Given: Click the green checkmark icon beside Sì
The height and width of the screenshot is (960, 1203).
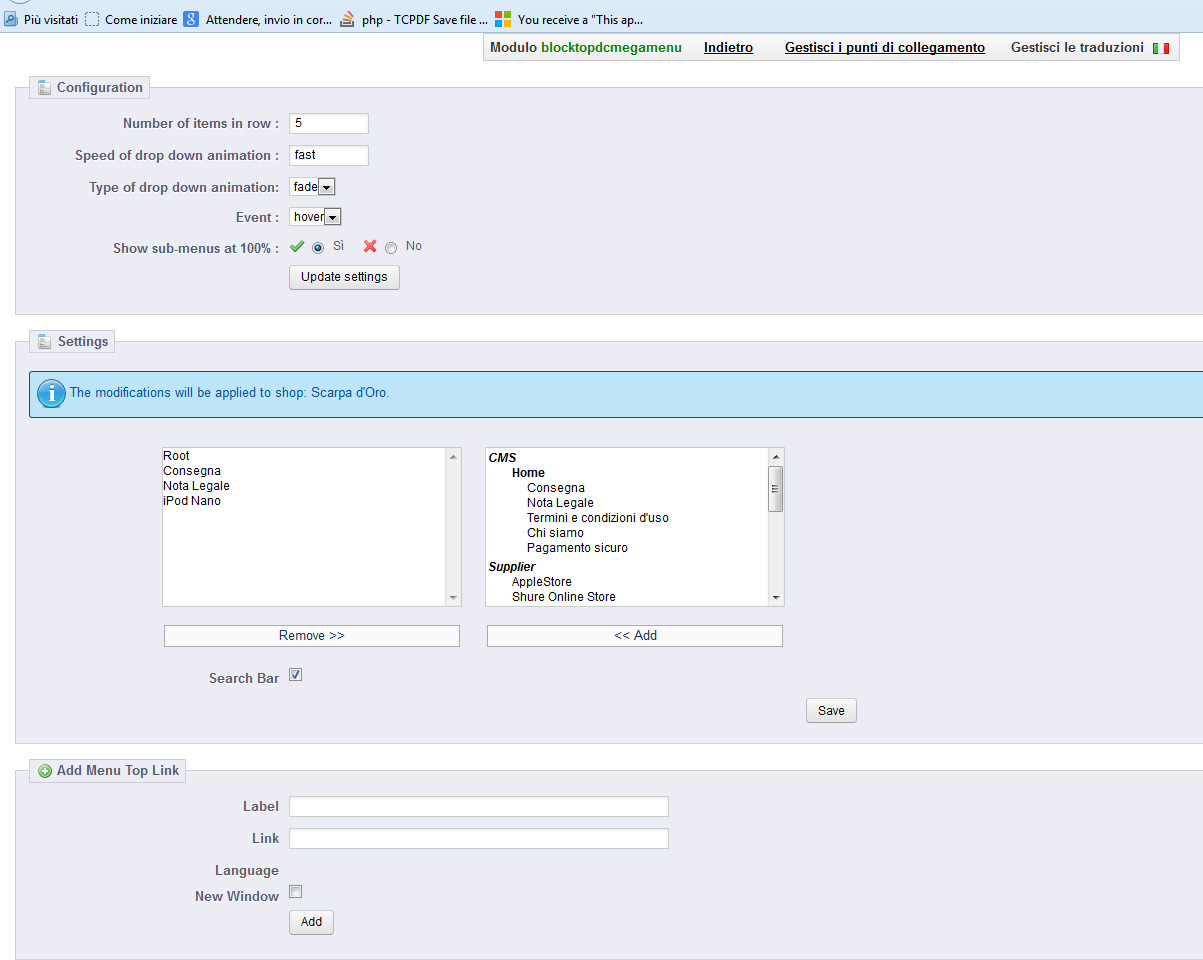Looking at the screenshot, I should tap(297, 246).
